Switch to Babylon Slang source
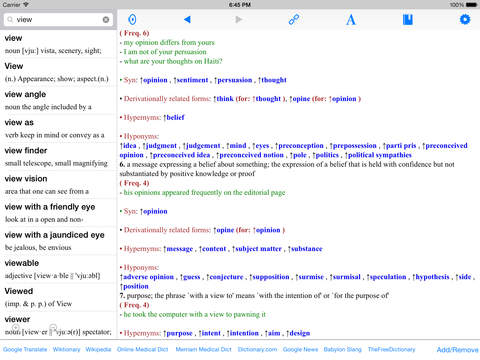 coord(342,349)
